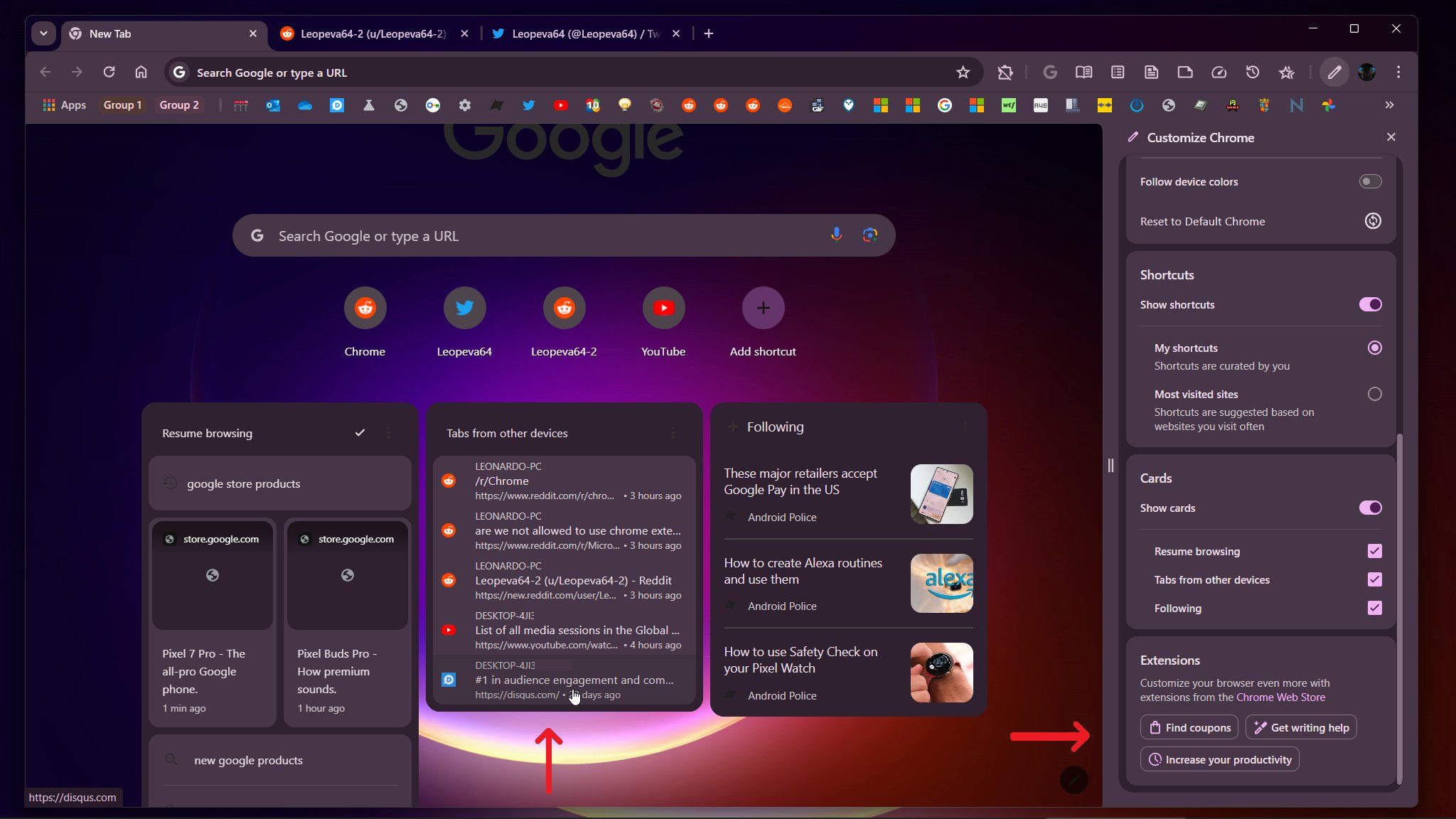Click the bookmark star icon in address bar
The image size is (1456, 819).
coord(962,72)
